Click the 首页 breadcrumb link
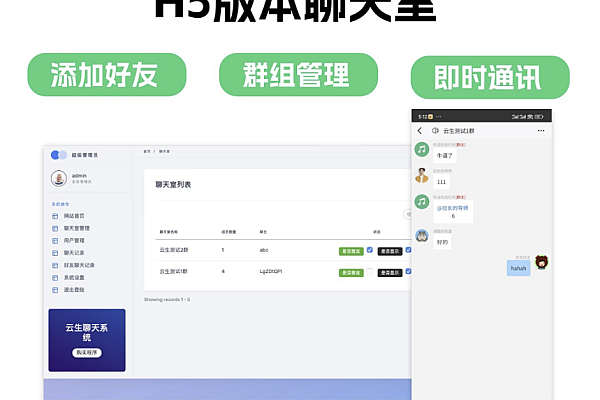Screen dimensions: 600x400 tap(147, 152)
